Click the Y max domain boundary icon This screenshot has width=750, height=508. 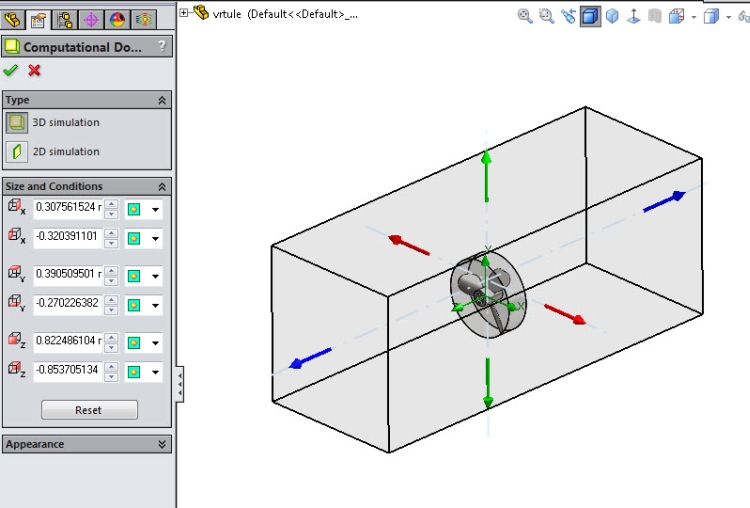16,274
